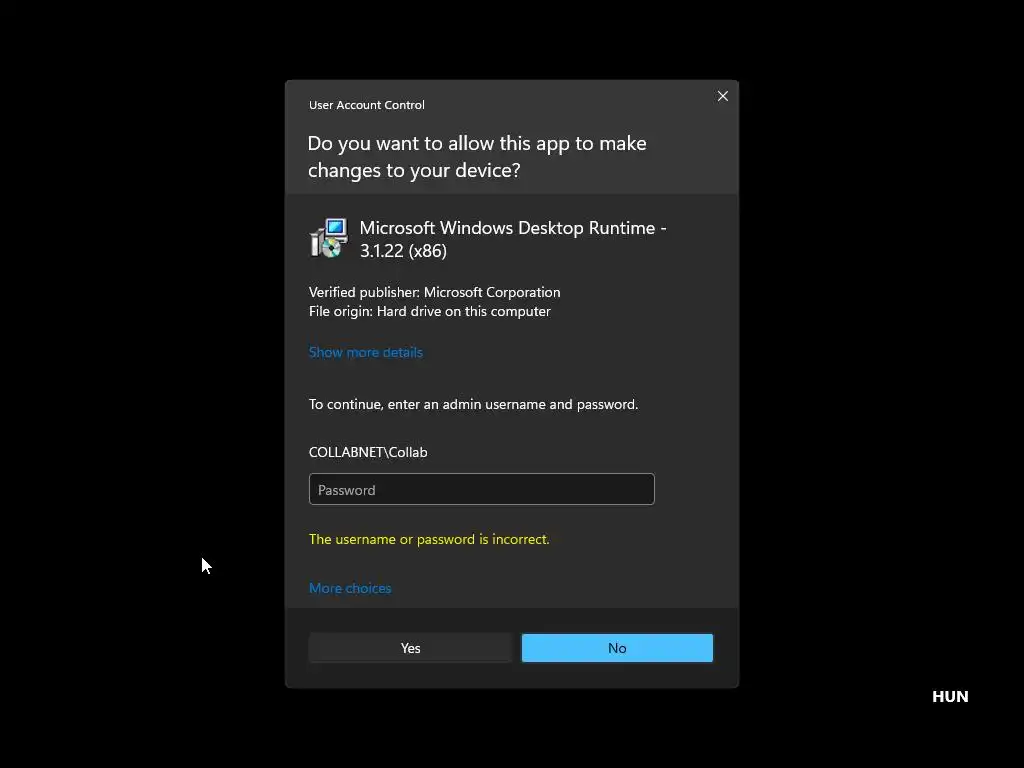Focus the Password input field
Viewport: 1024px width, 768px height.
point(481,489)
